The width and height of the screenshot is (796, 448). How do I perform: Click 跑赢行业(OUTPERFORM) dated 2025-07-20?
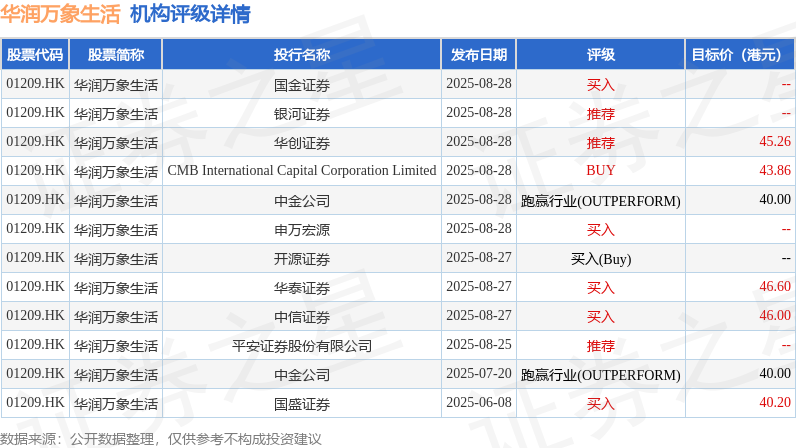[601, 375]
